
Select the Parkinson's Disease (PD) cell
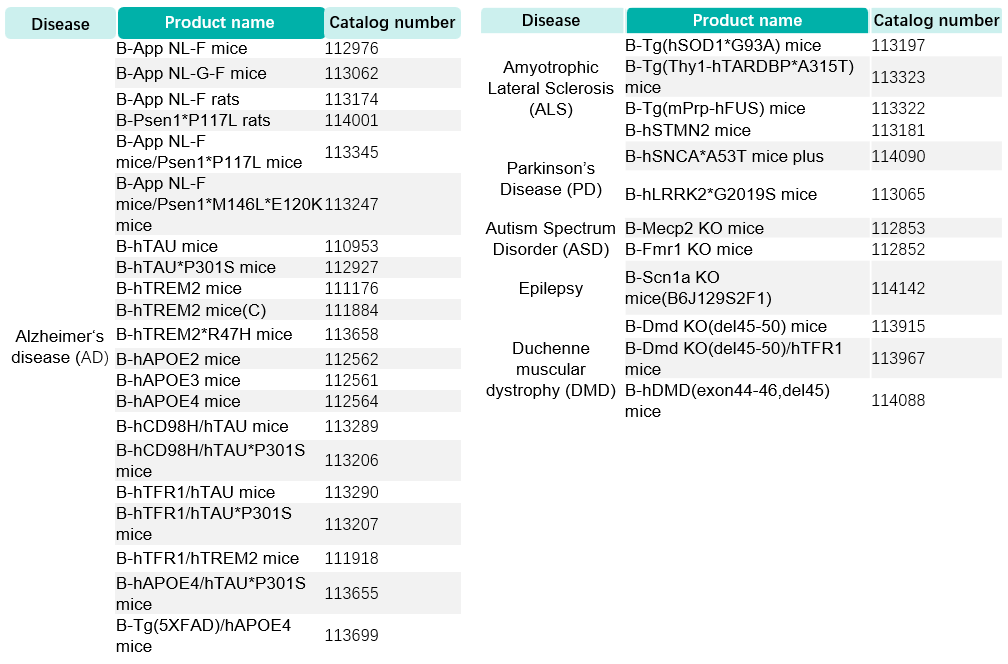pyautogui.click(x=551, y=179)
